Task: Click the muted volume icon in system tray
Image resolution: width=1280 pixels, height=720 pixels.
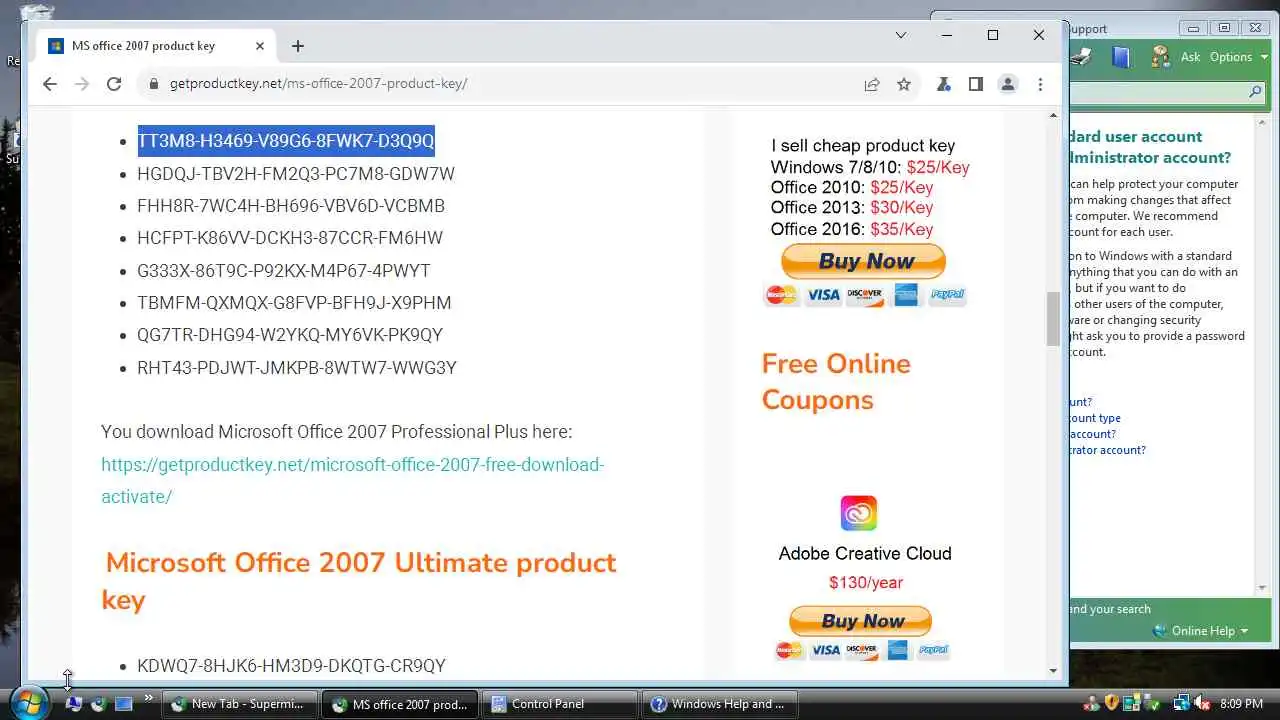Action: tap(1203, 704)
